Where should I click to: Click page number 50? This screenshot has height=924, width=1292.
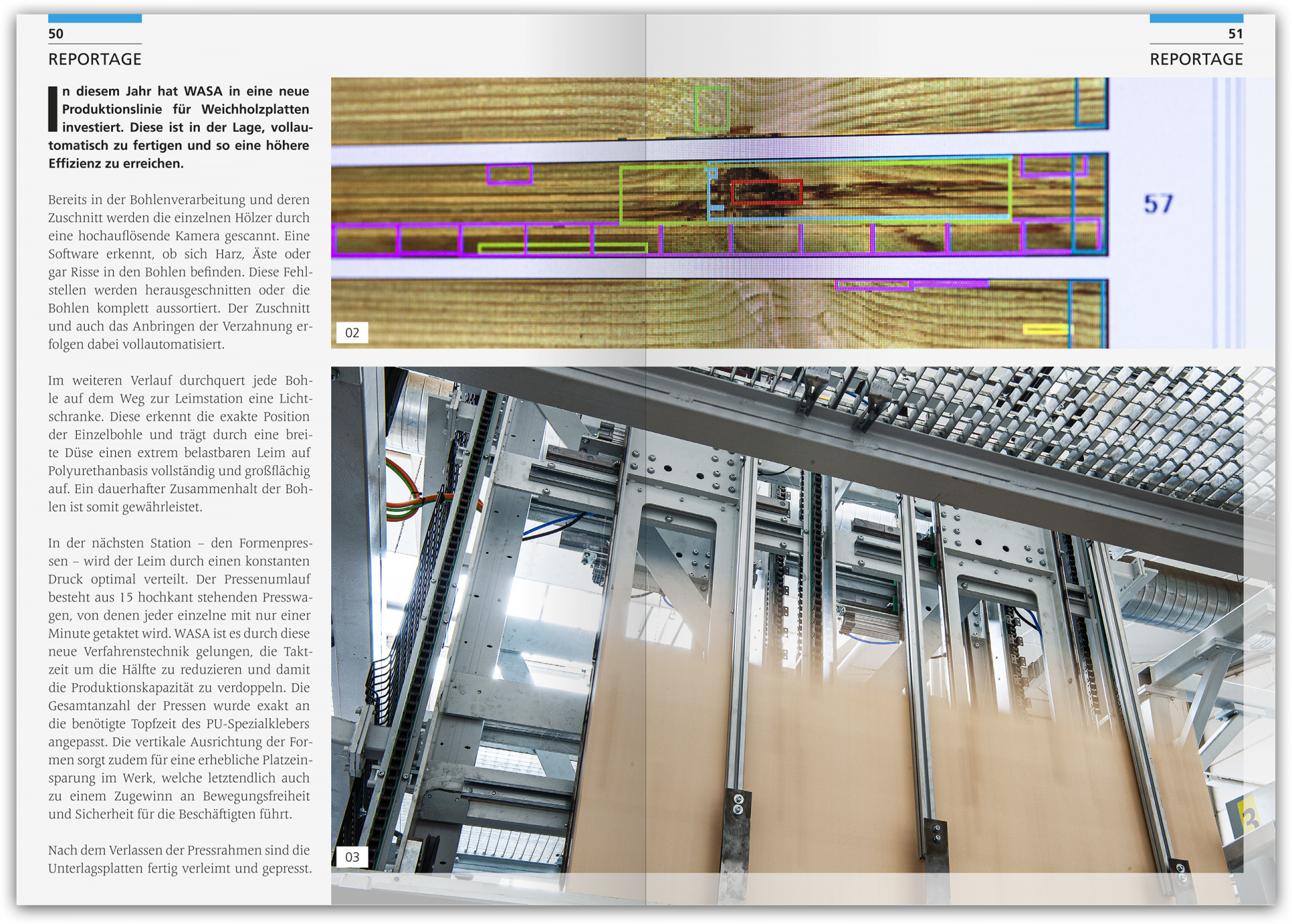tap(56, 34)
